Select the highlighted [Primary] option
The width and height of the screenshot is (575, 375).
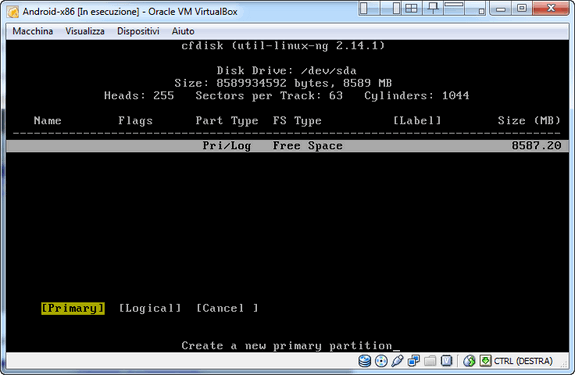[73, 308]
